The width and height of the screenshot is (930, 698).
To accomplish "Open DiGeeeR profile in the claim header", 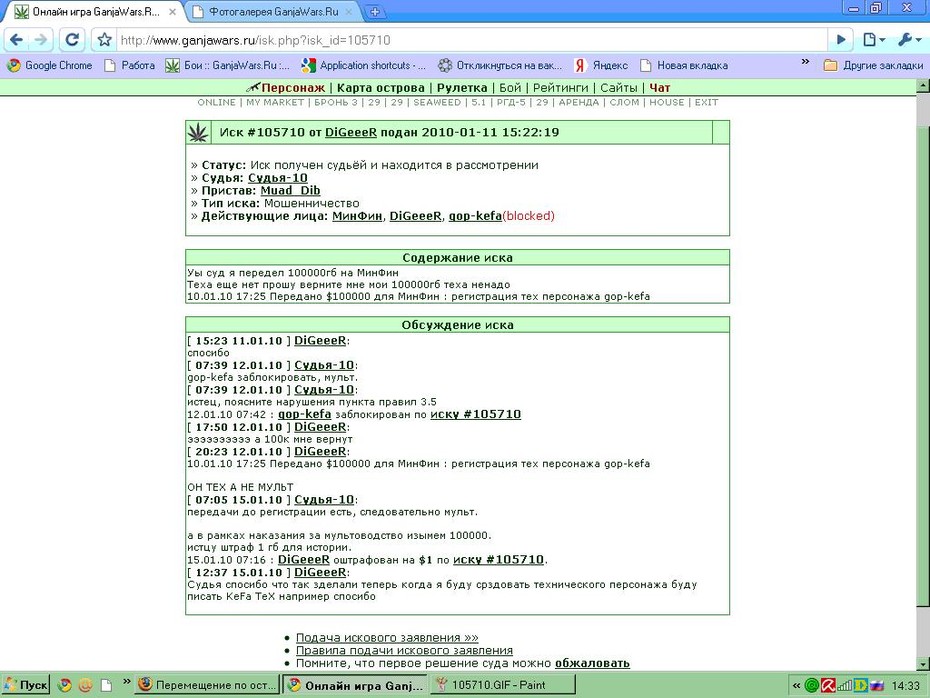I will [x=351, y=132].
